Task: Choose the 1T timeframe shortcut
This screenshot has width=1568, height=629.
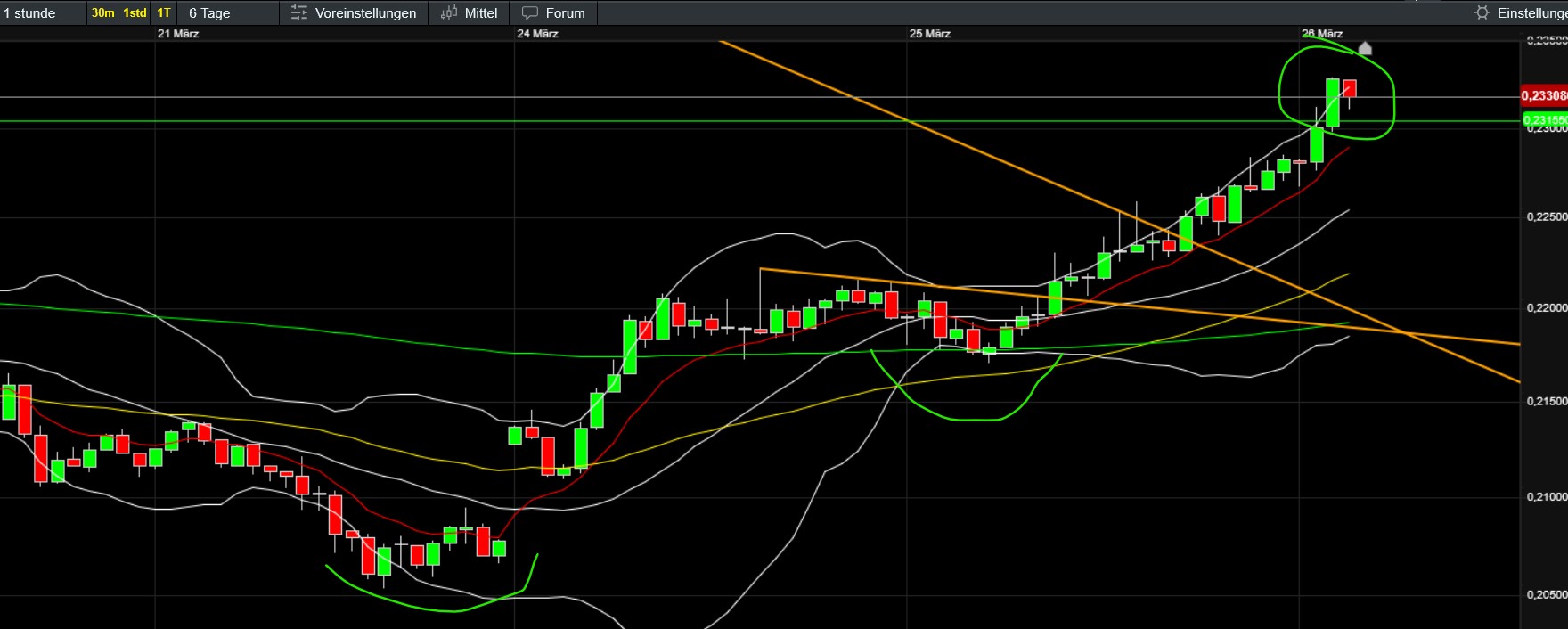Action: click(x=164, y=12)
